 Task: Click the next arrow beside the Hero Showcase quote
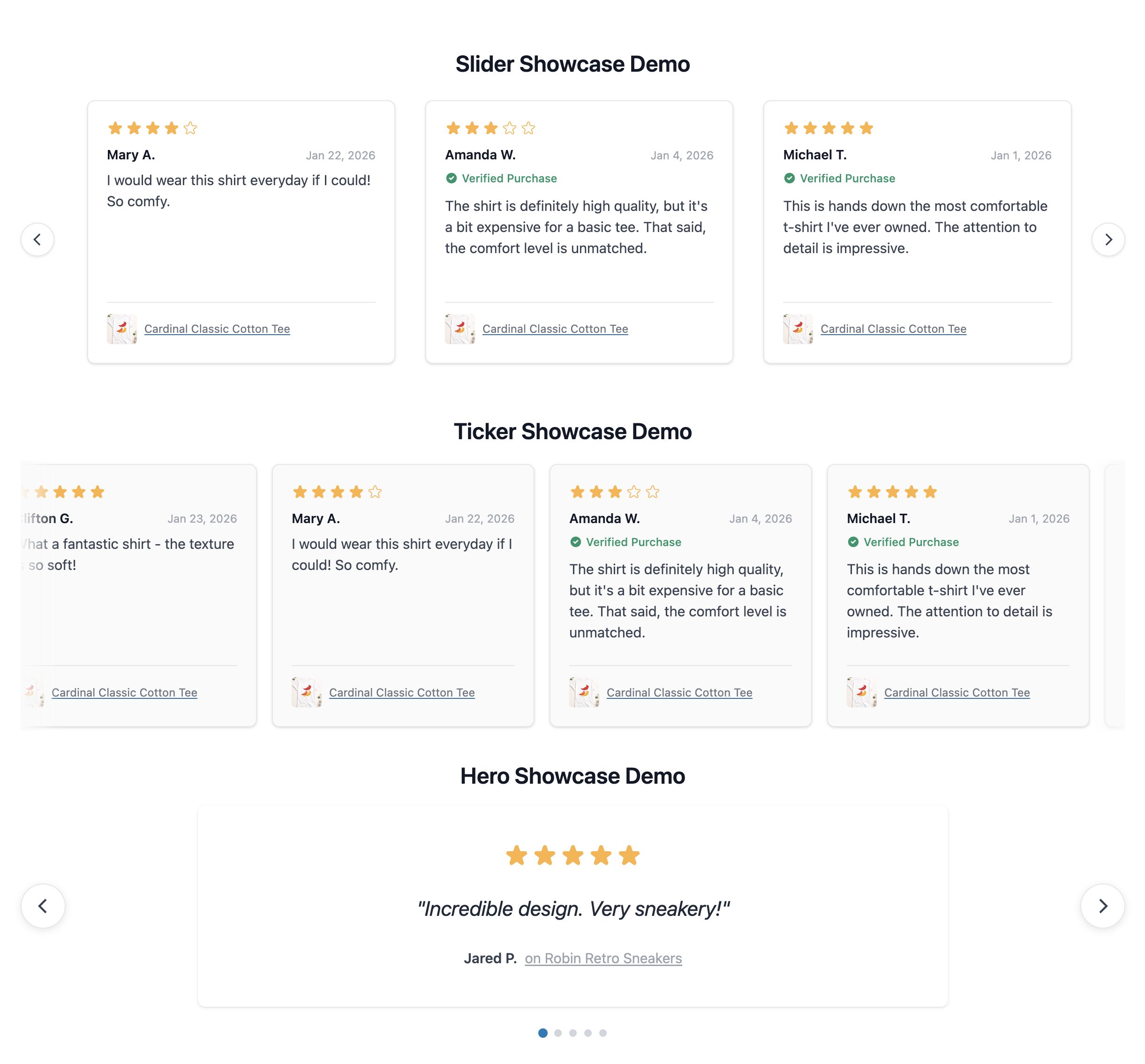coord(1102,906)
